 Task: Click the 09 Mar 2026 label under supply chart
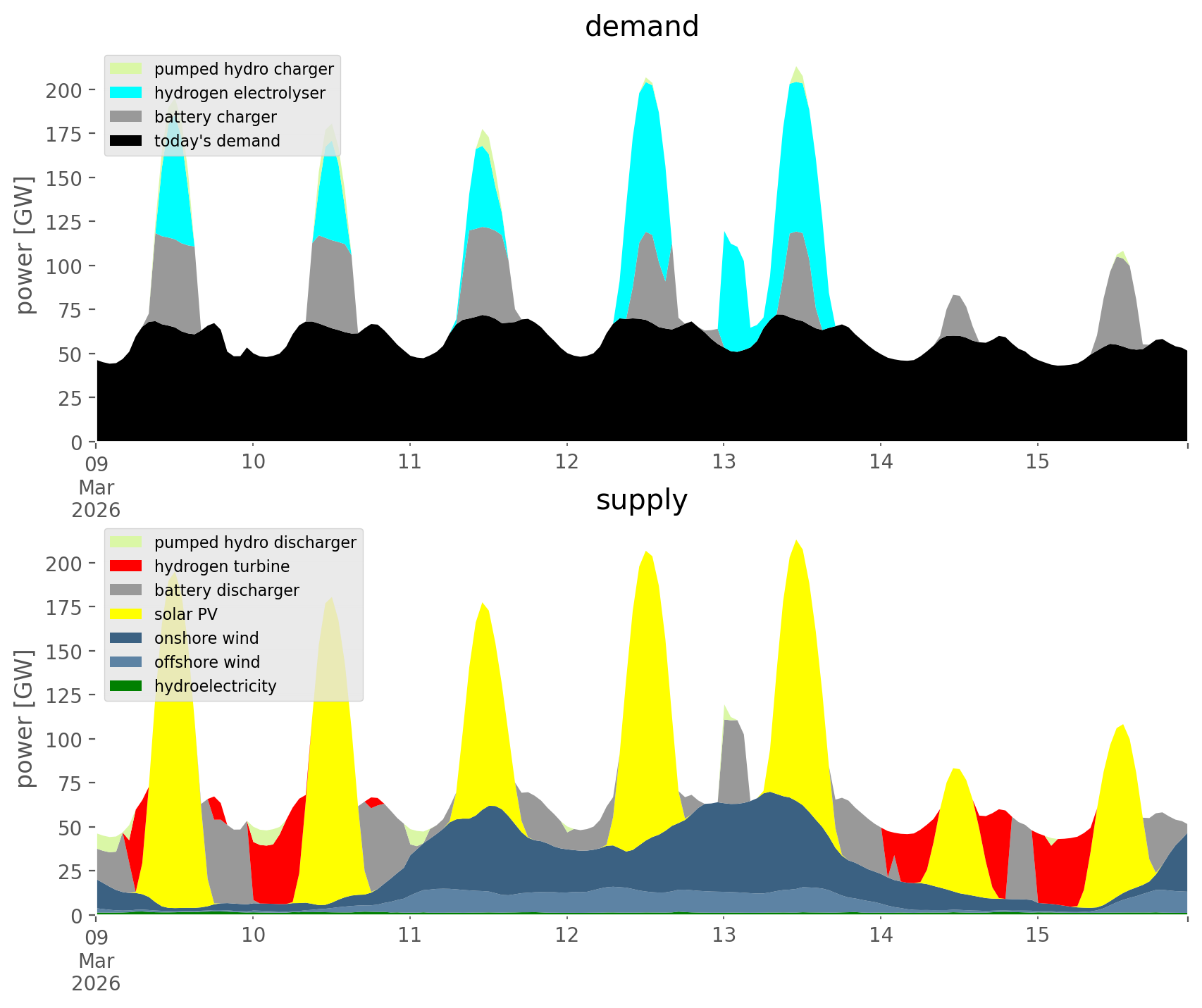pos(96,959)
